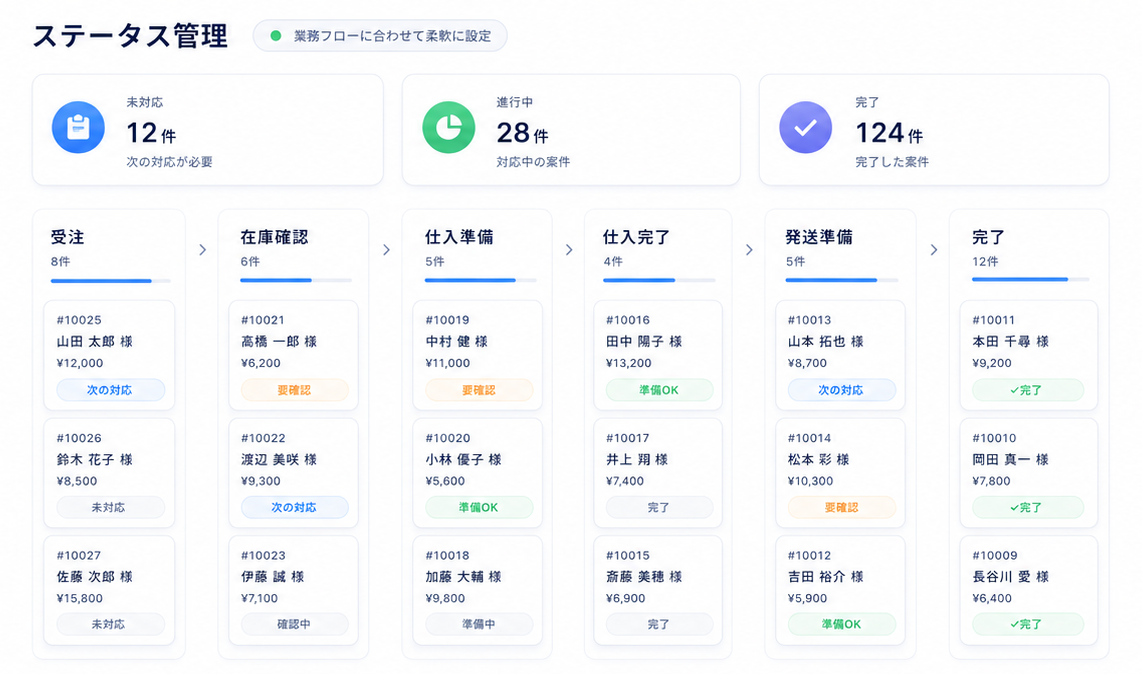Click ✓完了 badge on order #10009
The width and height of the screenshot is (1142, 674).
point(1028,624)
